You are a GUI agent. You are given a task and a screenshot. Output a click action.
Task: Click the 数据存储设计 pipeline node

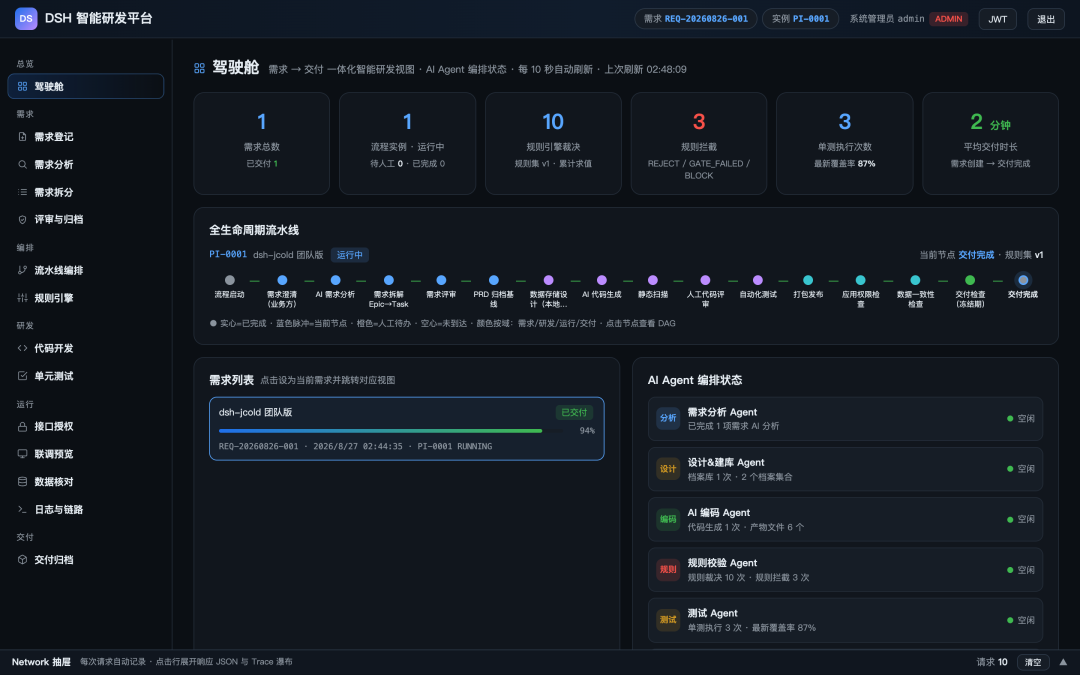(x=548, y=280)
